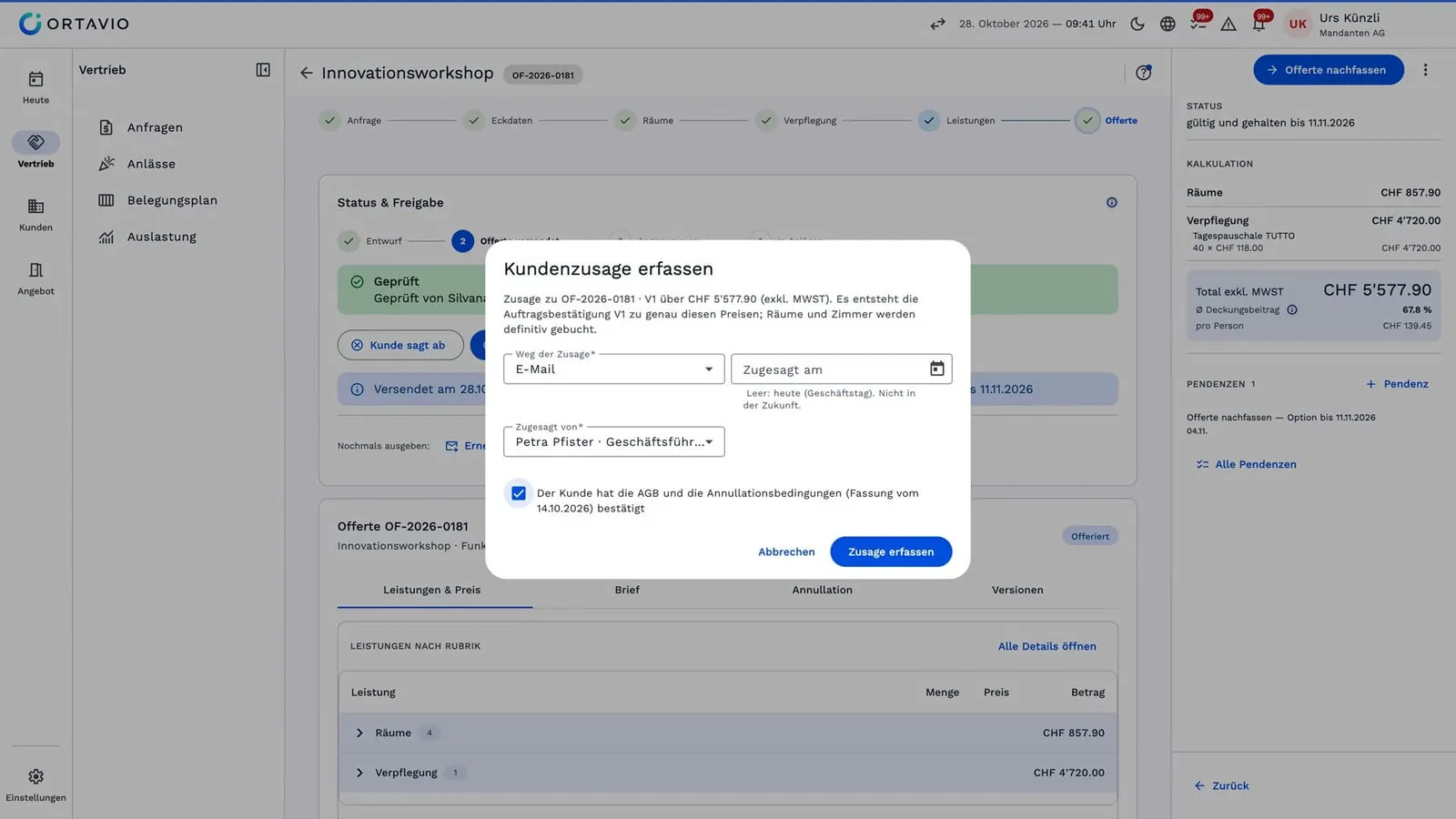
Task: Open the warning triangle icon
Action: click(1228, 24)
